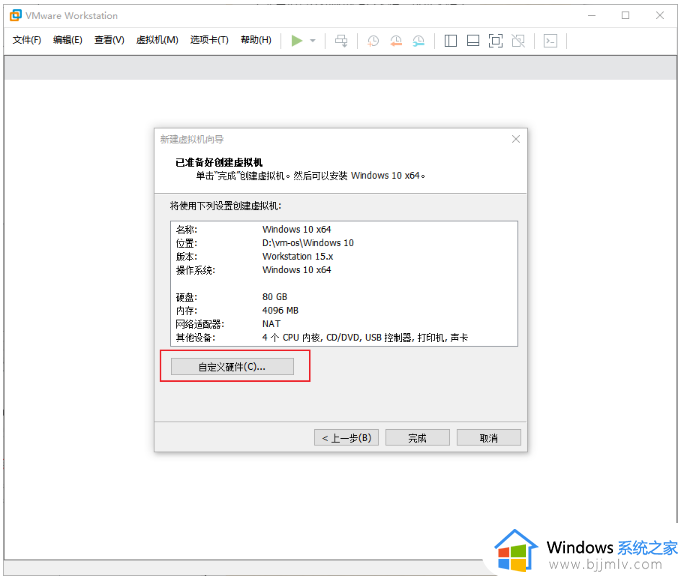The width and height of the screenshot is (683, 578).
Task: Close the 新建虚拟机向导 dialog
Action: tap(516, 139)
